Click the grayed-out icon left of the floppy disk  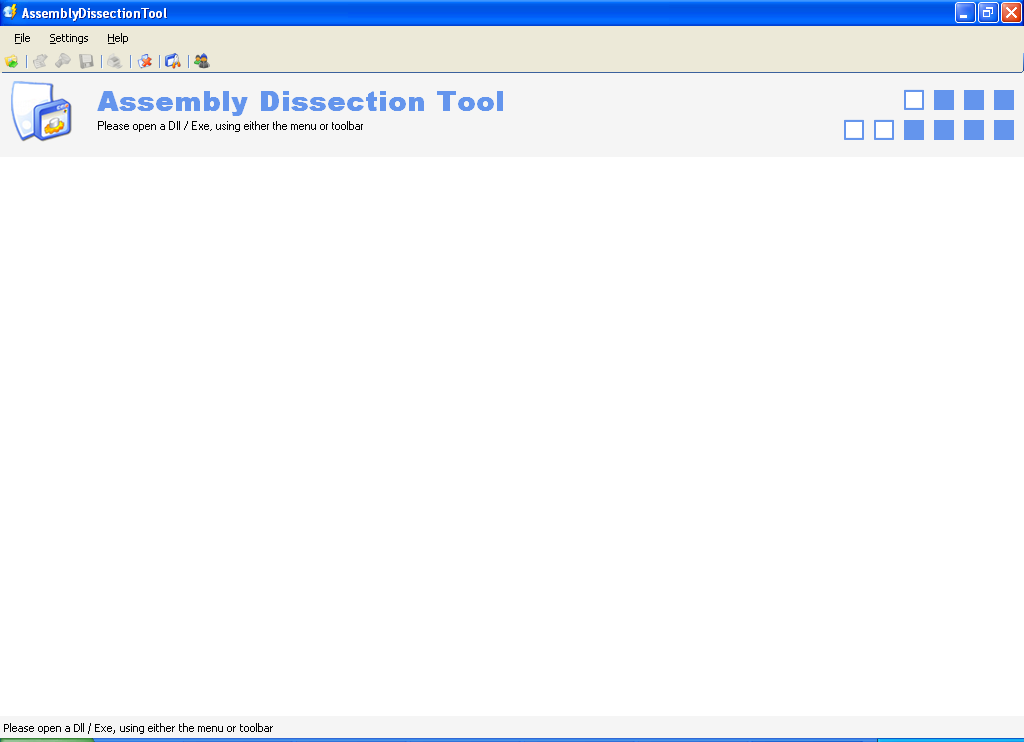[x=63, y=61]
